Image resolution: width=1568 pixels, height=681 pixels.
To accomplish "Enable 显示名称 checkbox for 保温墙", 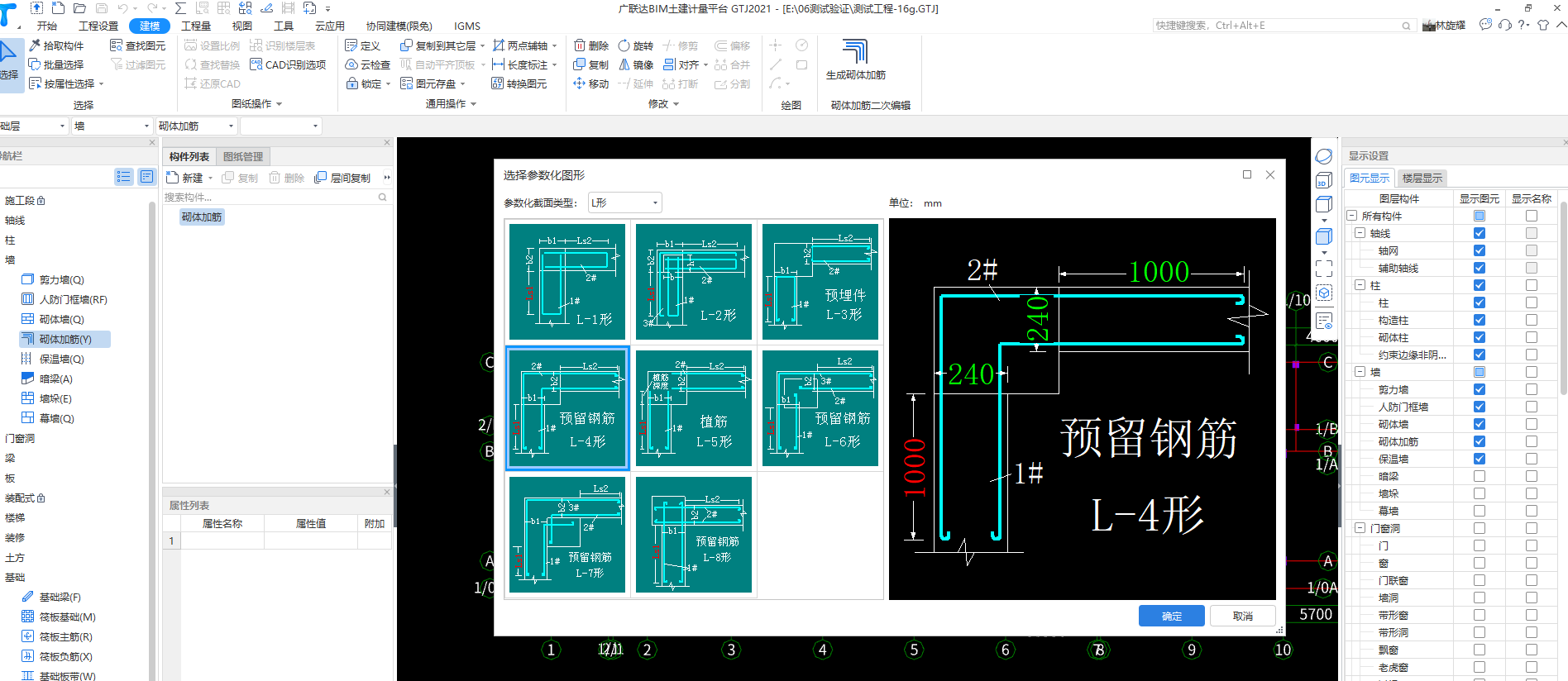I will [1532, 459].
